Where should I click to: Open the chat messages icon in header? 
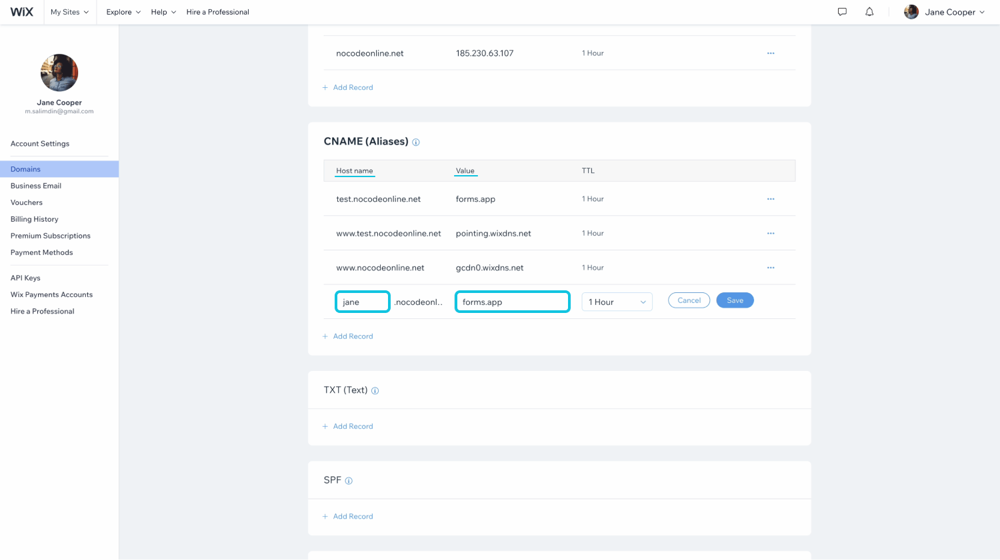pos(842,12)
